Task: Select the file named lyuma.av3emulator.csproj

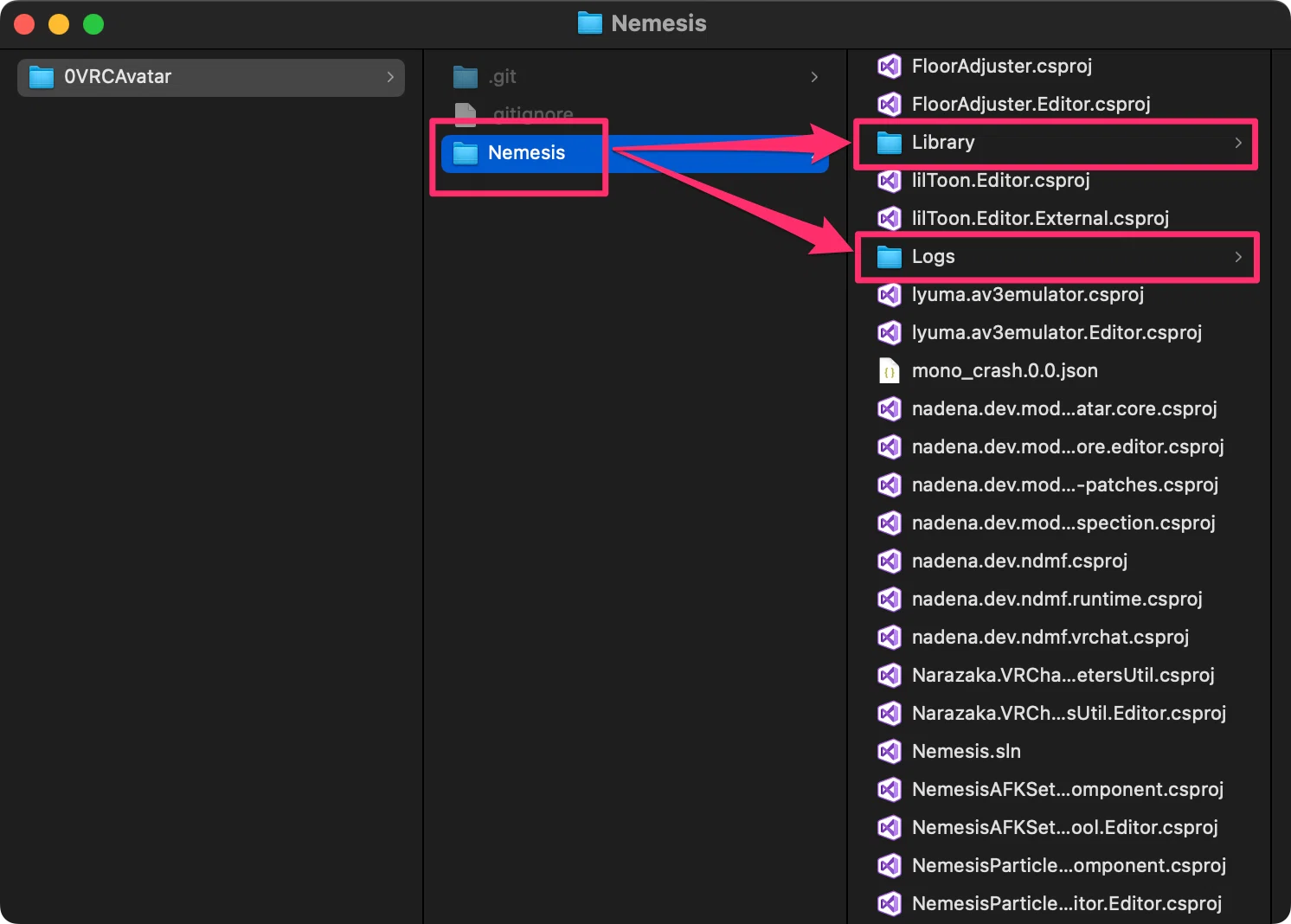Action: (1028, 294)
